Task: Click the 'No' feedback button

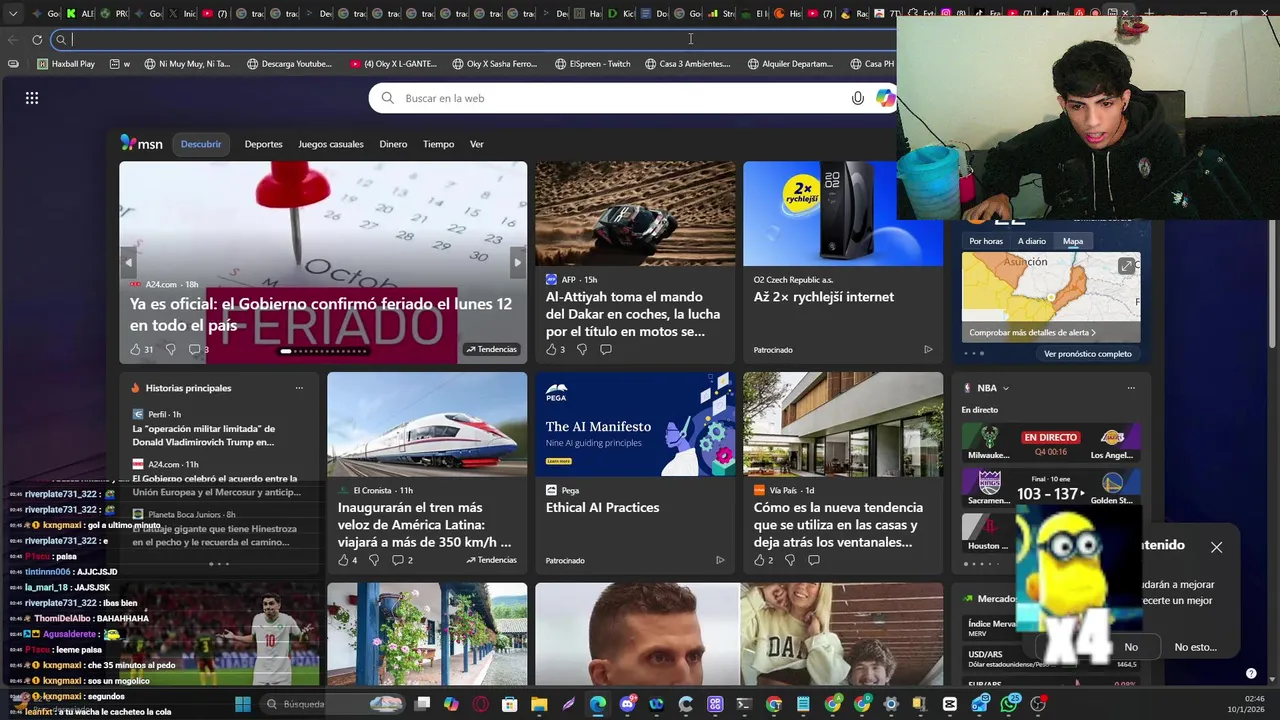Action: click(1131, 647)
